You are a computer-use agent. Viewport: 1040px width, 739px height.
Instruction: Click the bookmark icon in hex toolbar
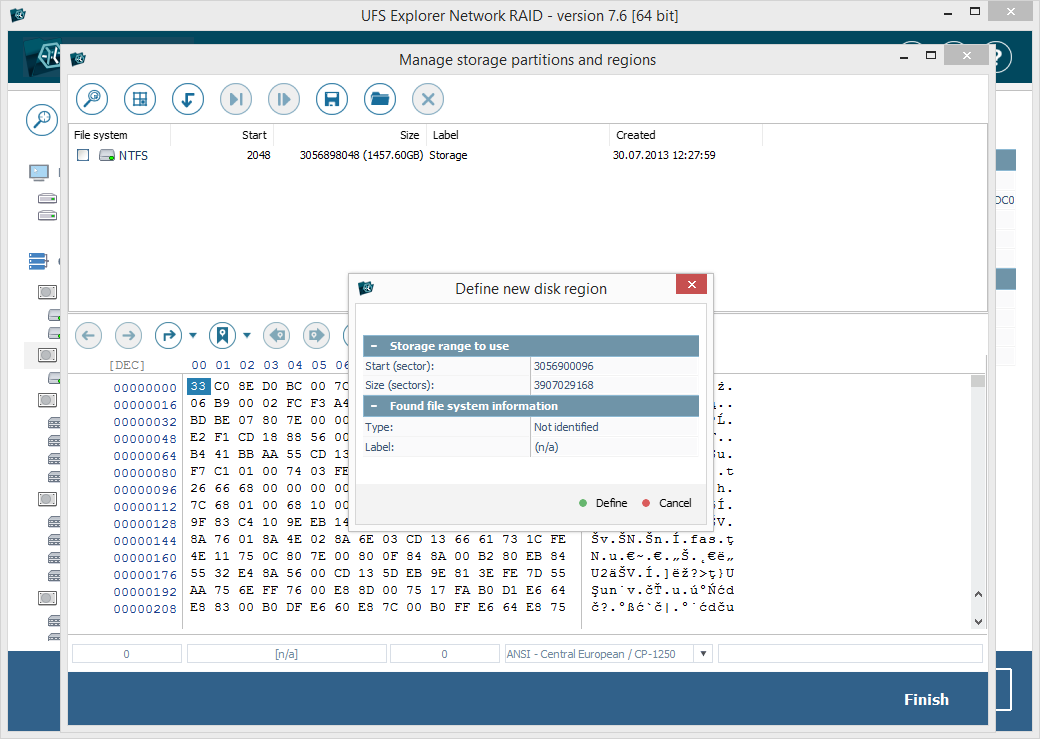[221, 335]
